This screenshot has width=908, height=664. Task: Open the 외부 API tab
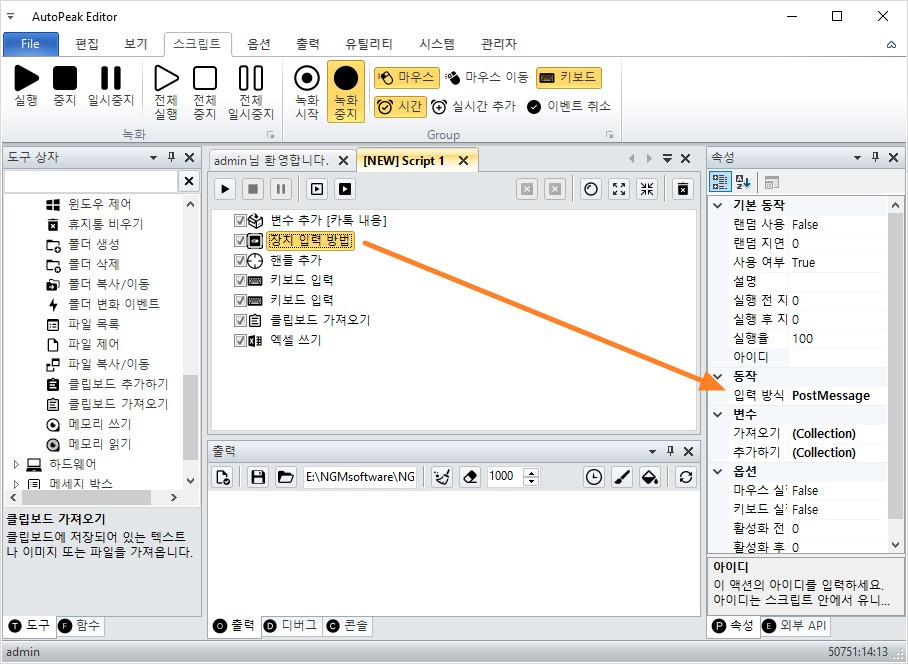point(794,626)
